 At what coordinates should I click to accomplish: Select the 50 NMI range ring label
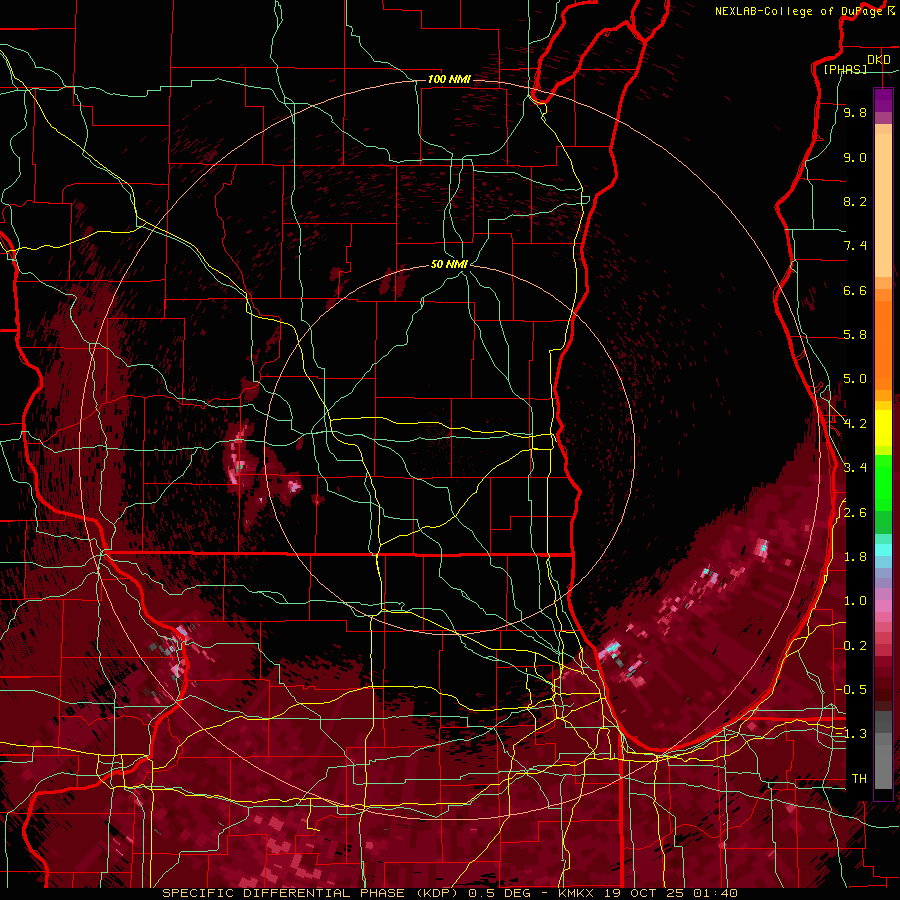(449, 264)
